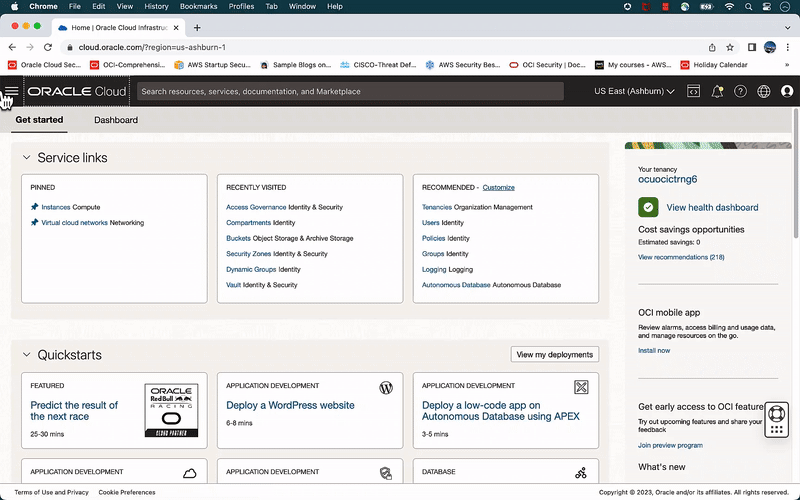Screen dimensions: 800x500
Task: Open the US East (Ashburn) region dropdown
Action: (x=634, y=91)
